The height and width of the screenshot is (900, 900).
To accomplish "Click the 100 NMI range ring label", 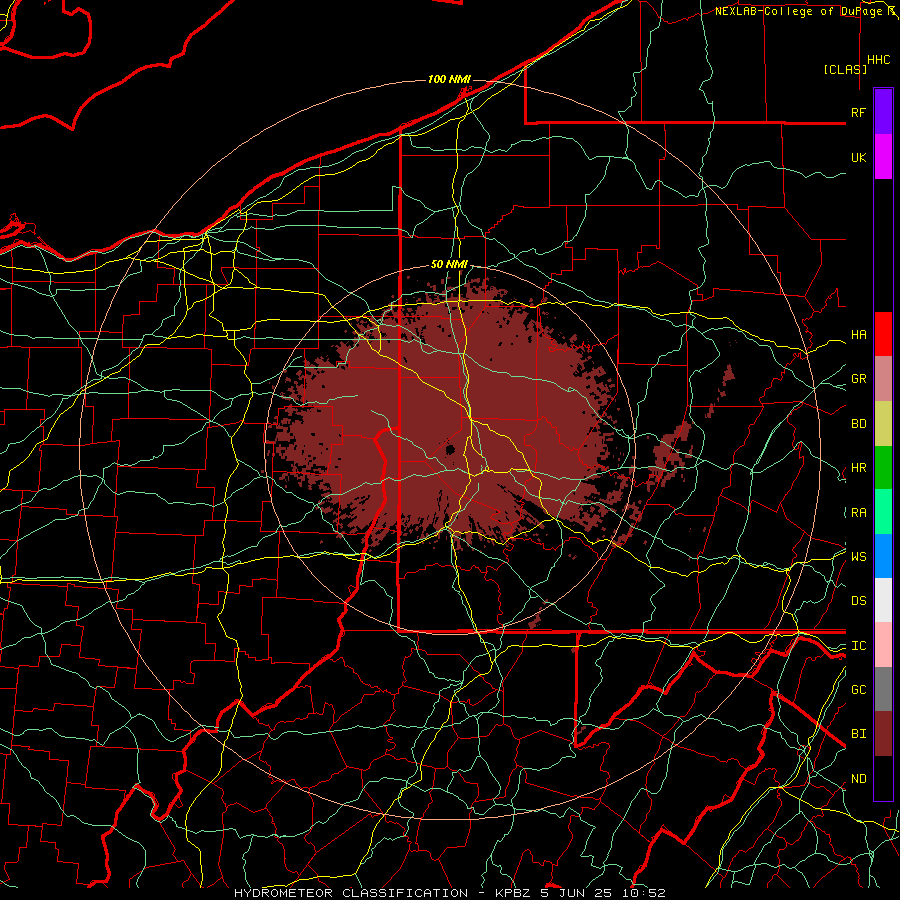I will [449, 79].
